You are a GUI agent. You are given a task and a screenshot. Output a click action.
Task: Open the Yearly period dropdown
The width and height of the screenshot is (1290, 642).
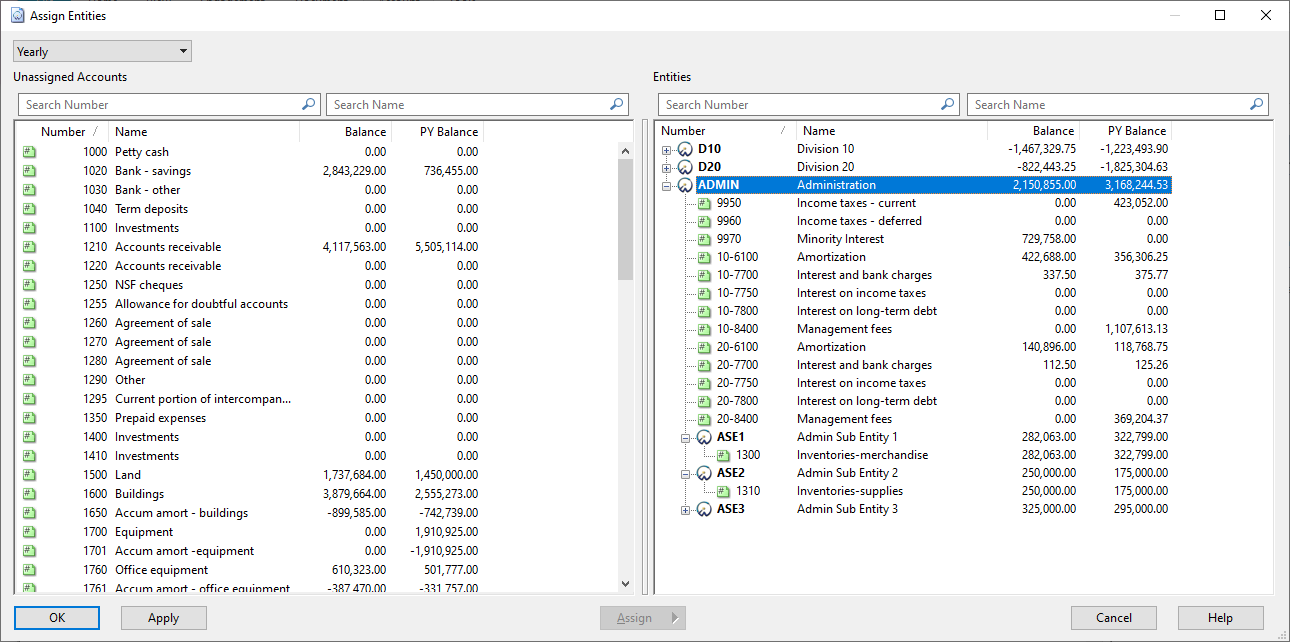pos(102,52)
